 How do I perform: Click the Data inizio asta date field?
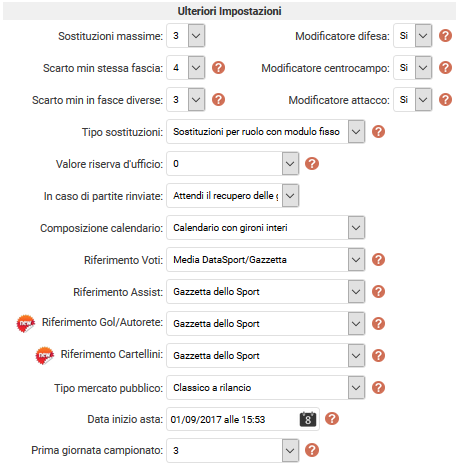(243, 419)
